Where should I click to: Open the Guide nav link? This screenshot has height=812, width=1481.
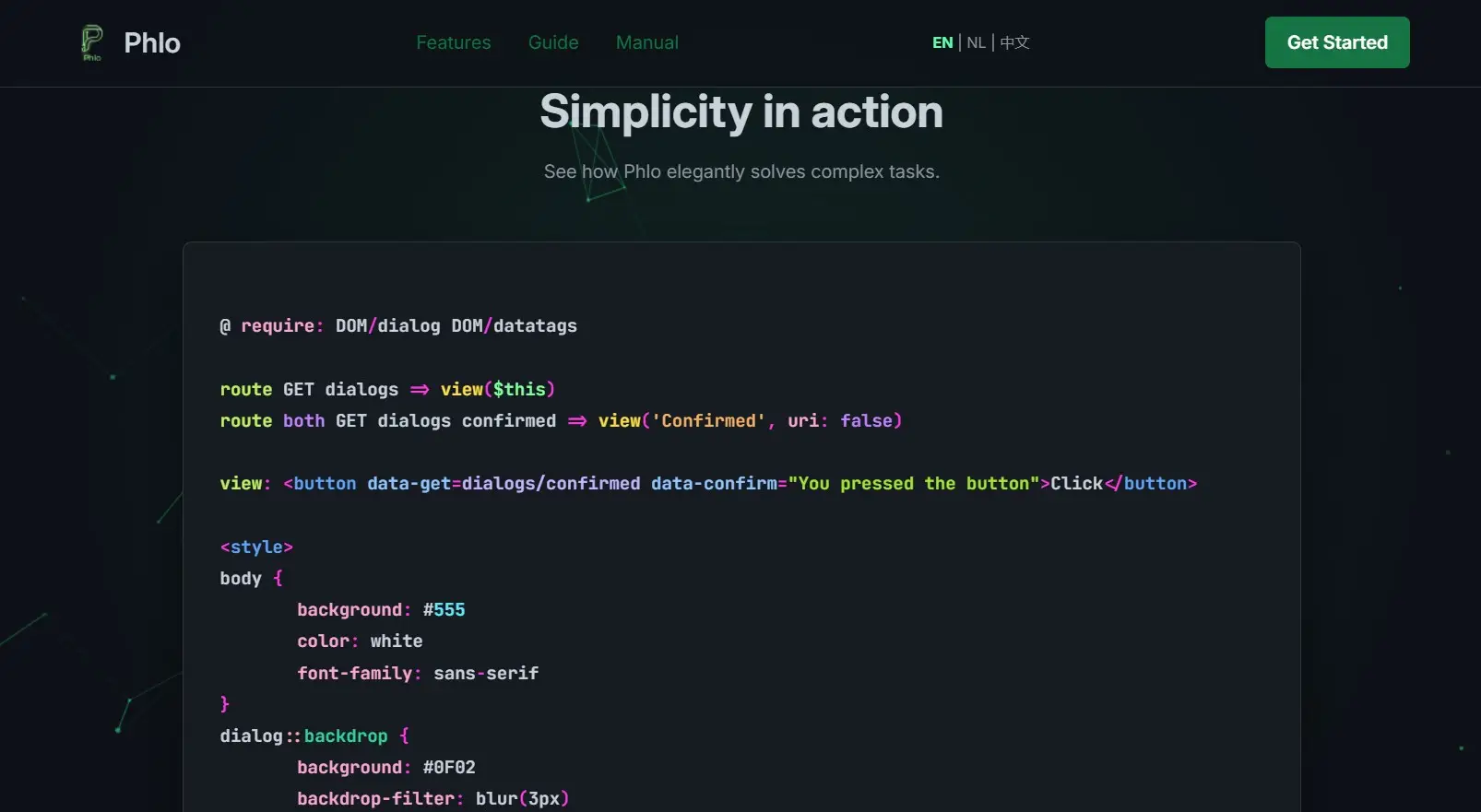pos(553,42)
